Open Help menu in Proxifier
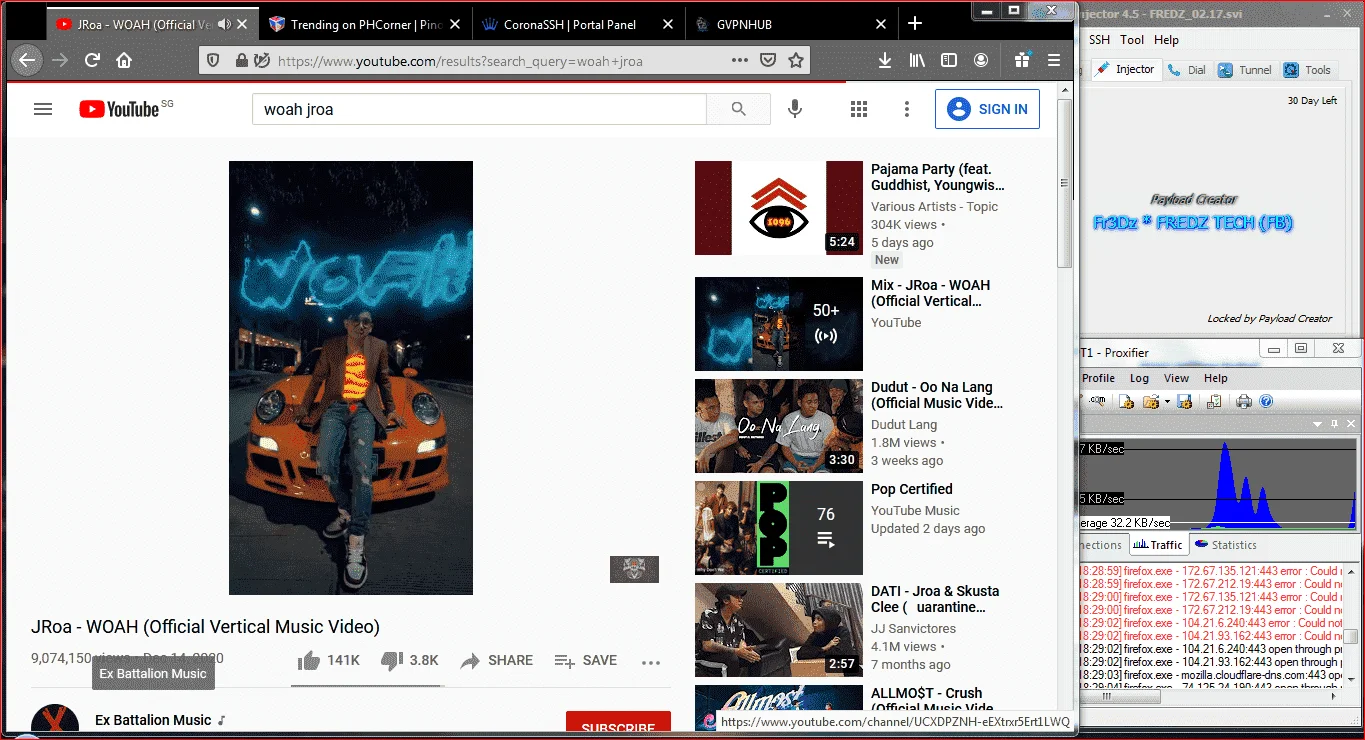 coord(1215,378)
